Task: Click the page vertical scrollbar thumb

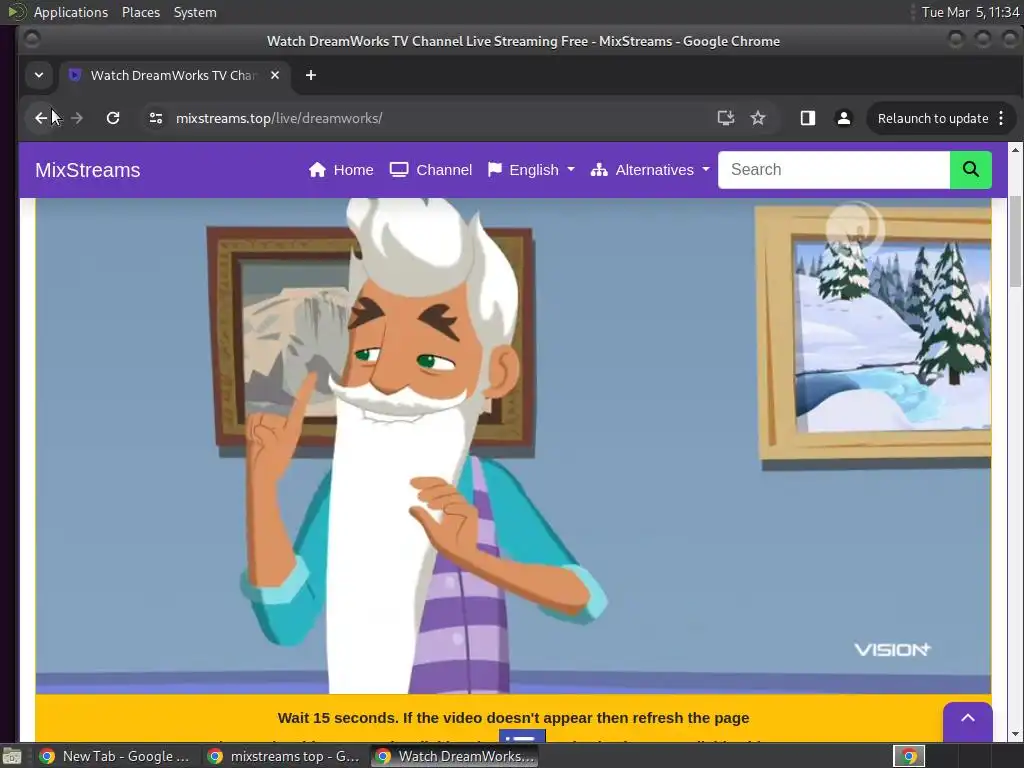Action: click(x=1015, y=240)
